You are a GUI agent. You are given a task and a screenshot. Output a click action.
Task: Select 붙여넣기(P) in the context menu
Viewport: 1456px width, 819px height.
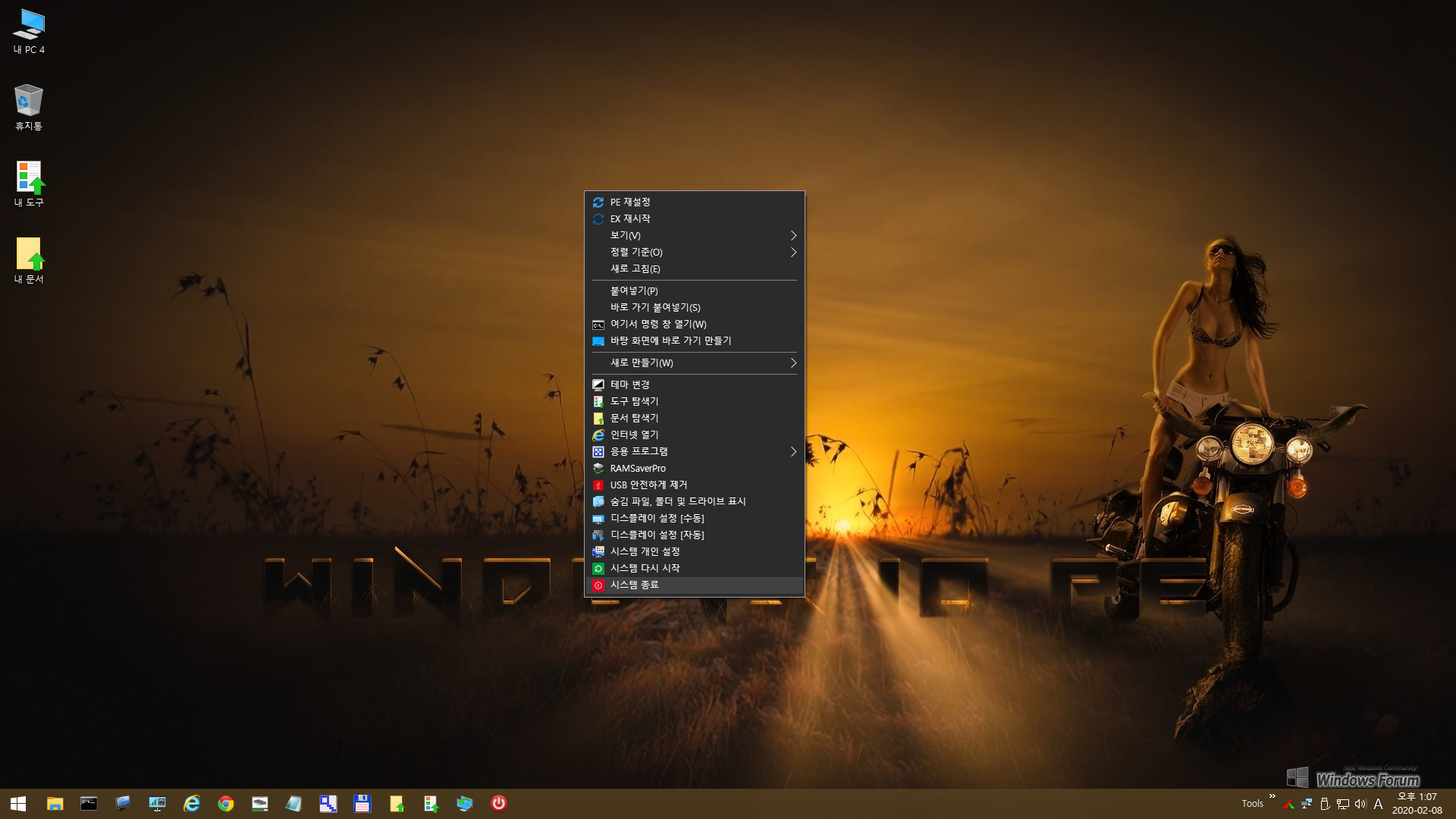click(x=694, y=290)
